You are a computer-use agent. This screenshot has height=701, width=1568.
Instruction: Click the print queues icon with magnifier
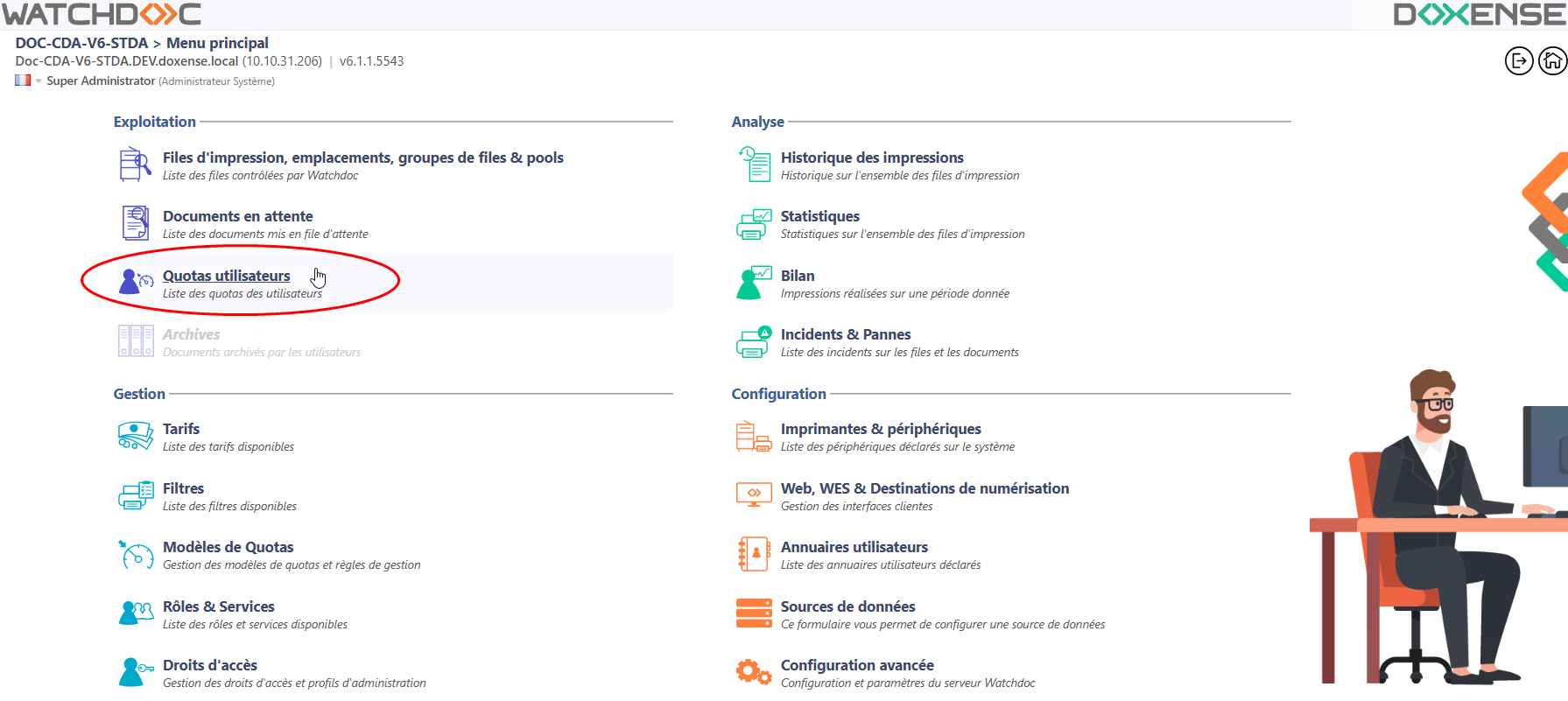coord(136,165)
